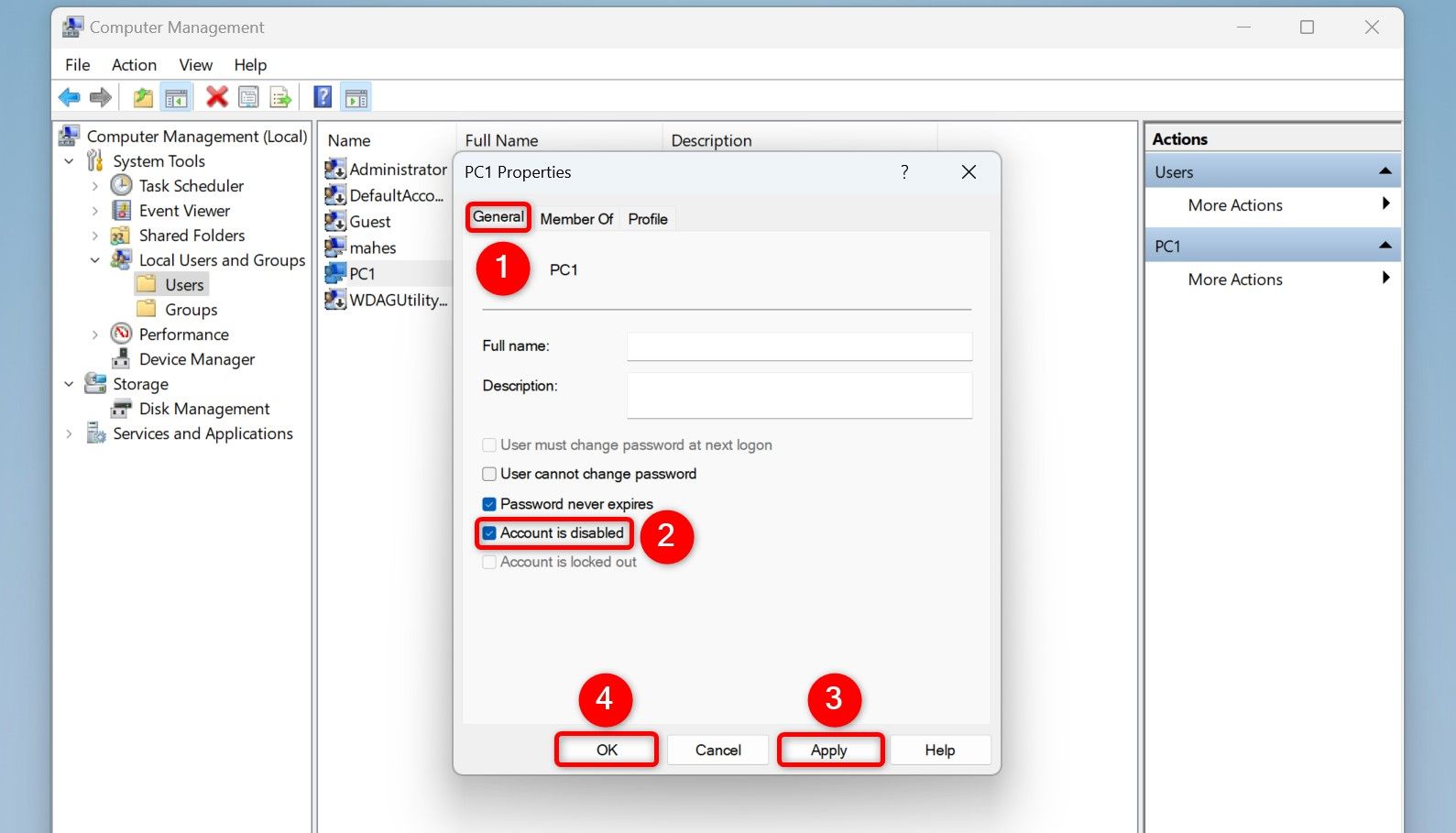1456x833 pixels.
Task: Click the WDAGUtility user account icon
Action: tap(335, 300)
